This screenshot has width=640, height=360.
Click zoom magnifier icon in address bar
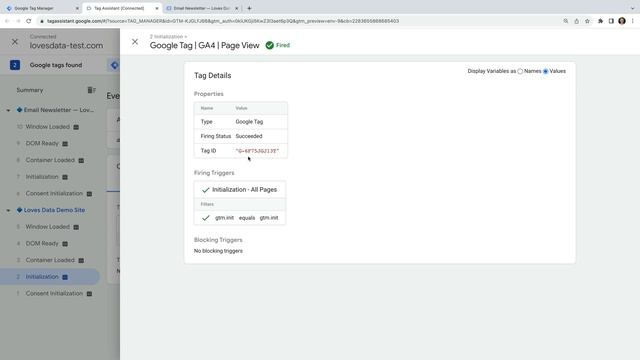[x=566, y=21]
